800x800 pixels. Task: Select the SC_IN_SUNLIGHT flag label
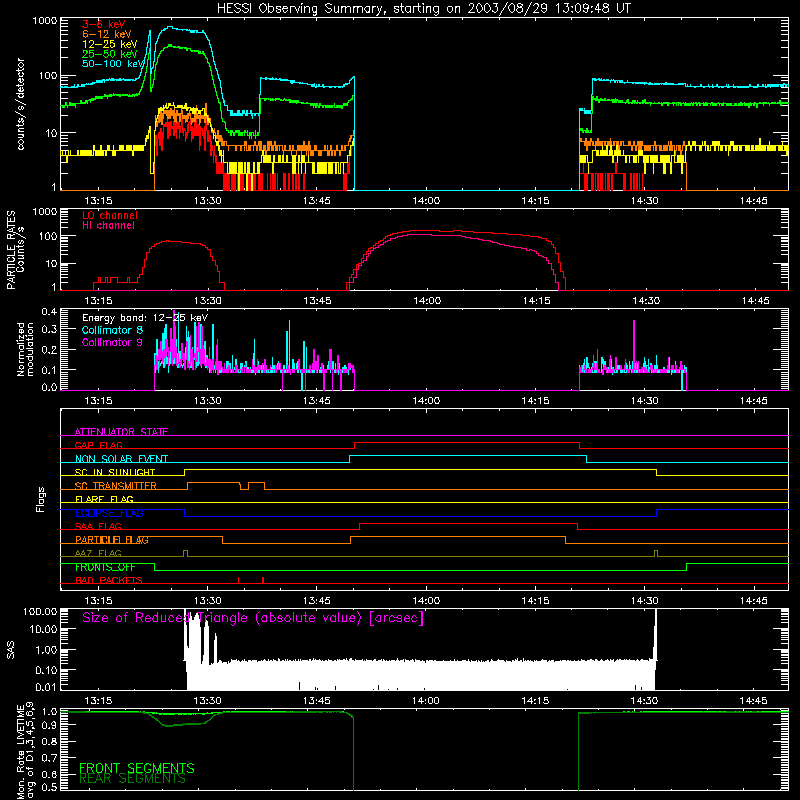[115, 472]
